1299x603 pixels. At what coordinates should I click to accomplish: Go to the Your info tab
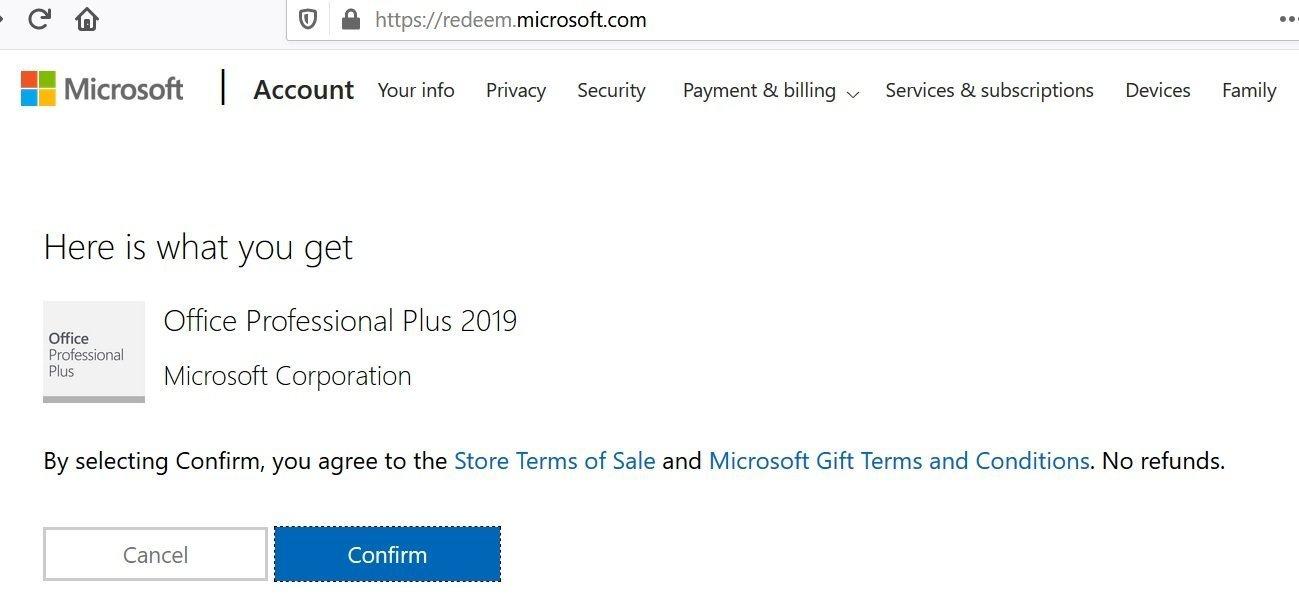pyautogui.click(x=416, y=90)
